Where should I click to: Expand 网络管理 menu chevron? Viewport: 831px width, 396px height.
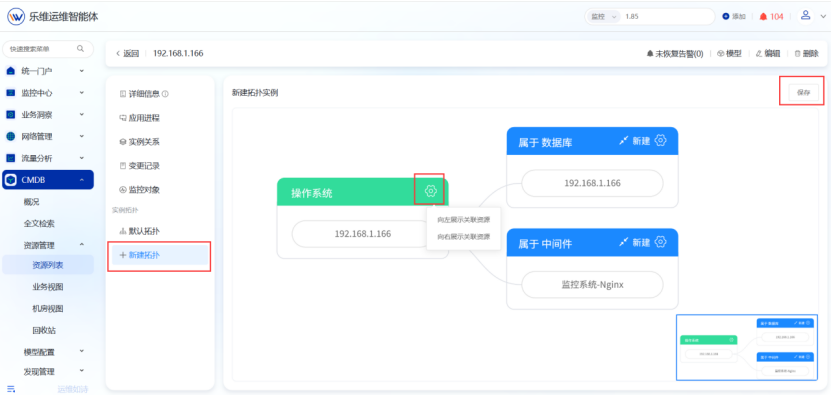pyautogui.click(x=82, y=136)
